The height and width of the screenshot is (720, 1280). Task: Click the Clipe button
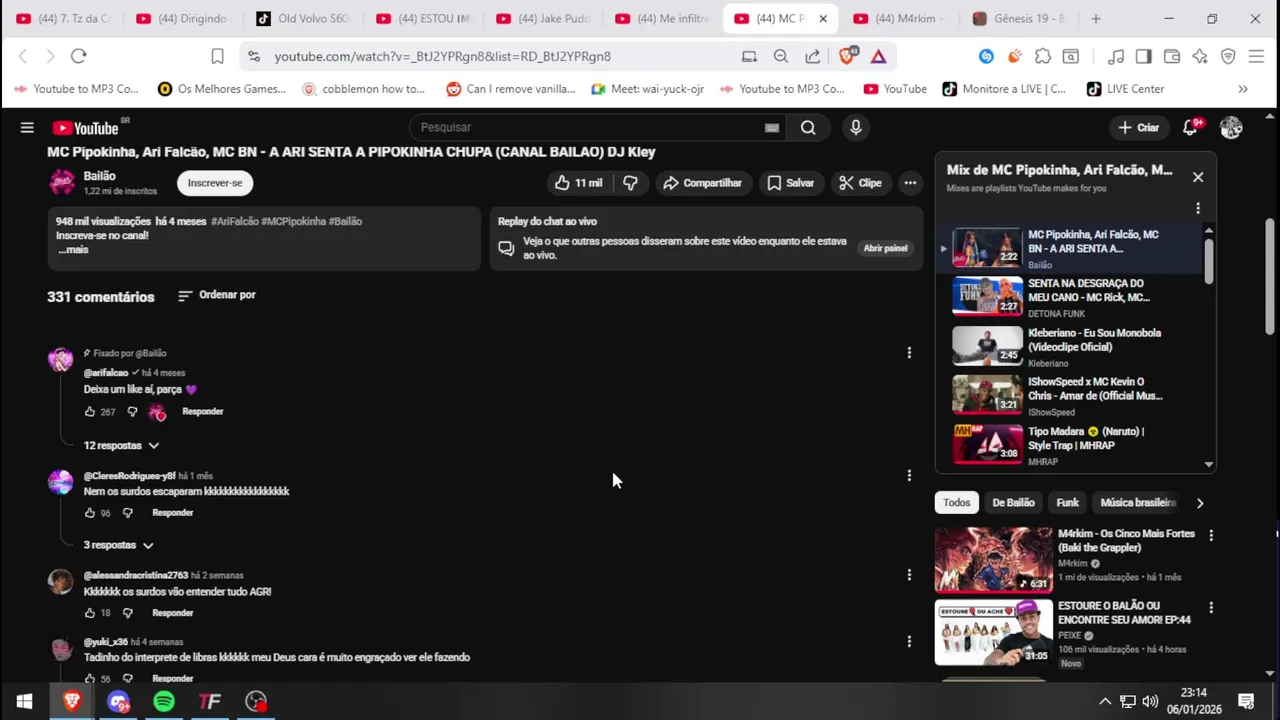pyautogui.click(x=860, y=183)
